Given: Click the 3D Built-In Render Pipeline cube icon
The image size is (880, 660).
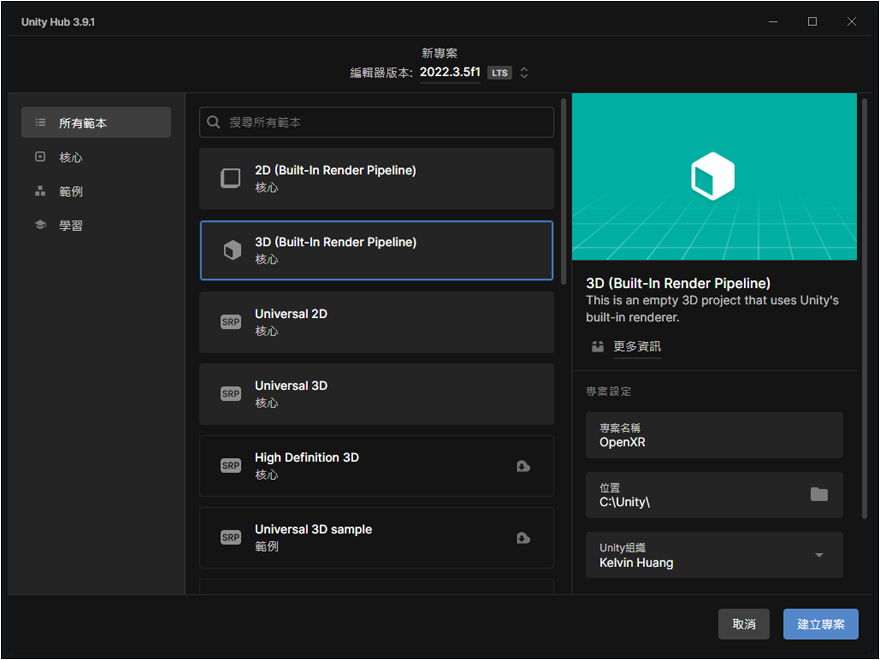Looking at the screenshot, I should 232,250.
